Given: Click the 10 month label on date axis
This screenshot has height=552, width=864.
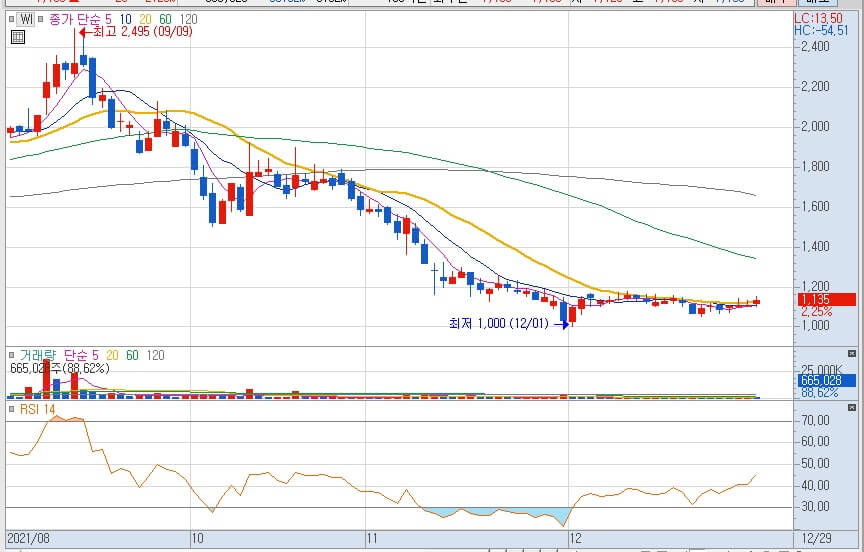Looking at the screenshot, I should pyautogui.click(x=197, y=538).
